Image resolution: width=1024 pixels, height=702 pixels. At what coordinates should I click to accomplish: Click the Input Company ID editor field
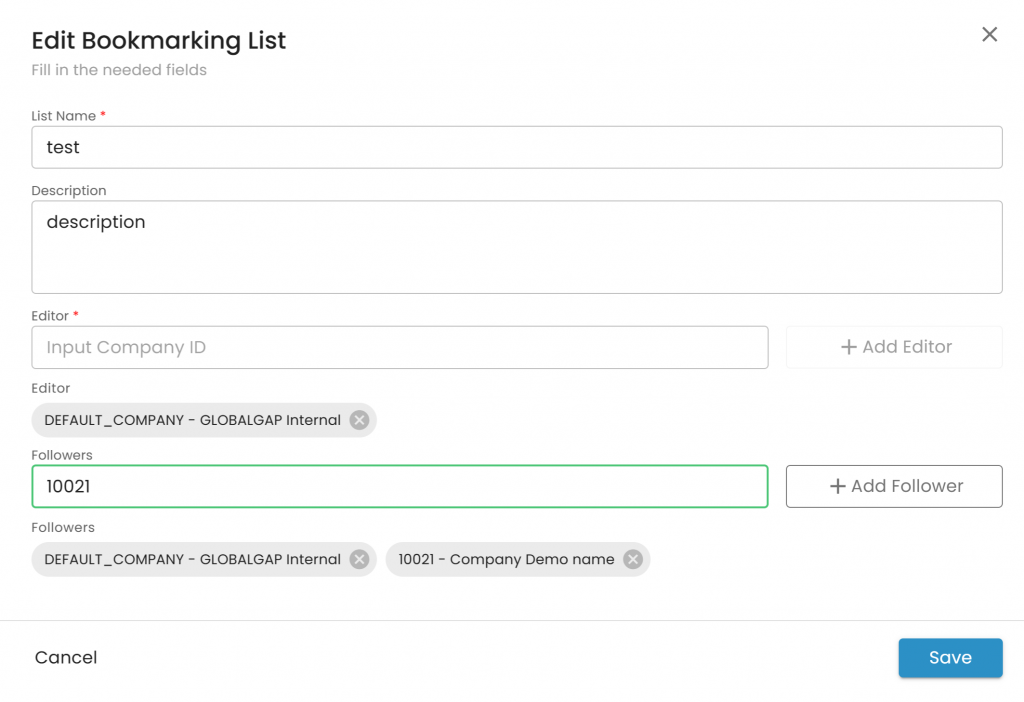[x=399, y=347]
